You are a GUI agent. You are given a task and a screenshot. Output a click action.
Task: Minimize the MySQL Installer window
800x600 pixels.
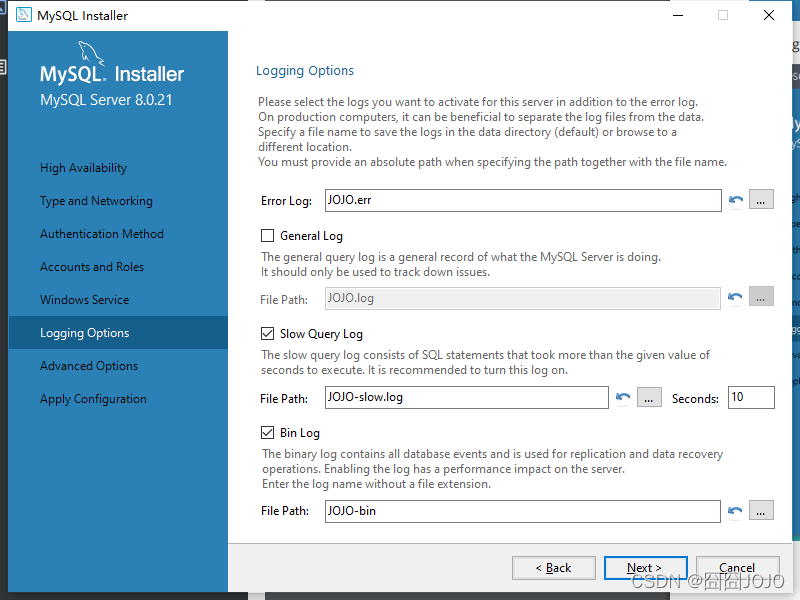tap(678, 15)
